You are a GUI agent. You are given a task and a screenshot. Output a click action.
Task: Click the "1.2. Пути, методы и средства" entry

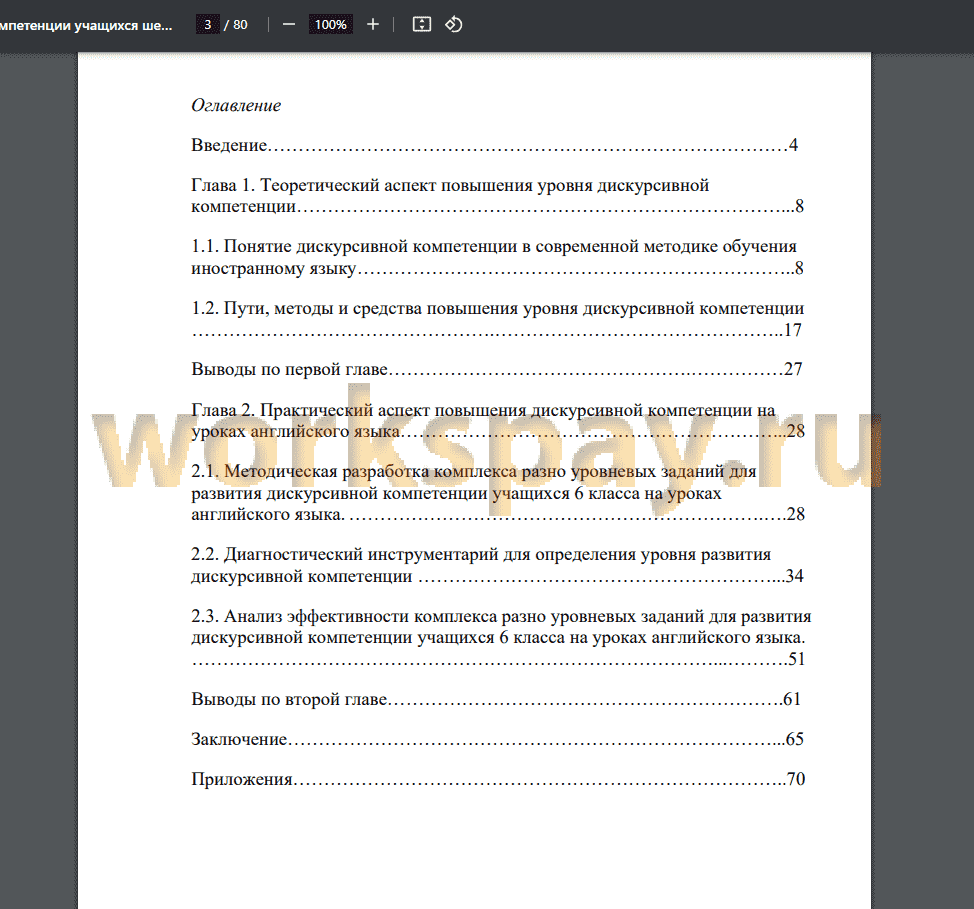coord(498,319)
